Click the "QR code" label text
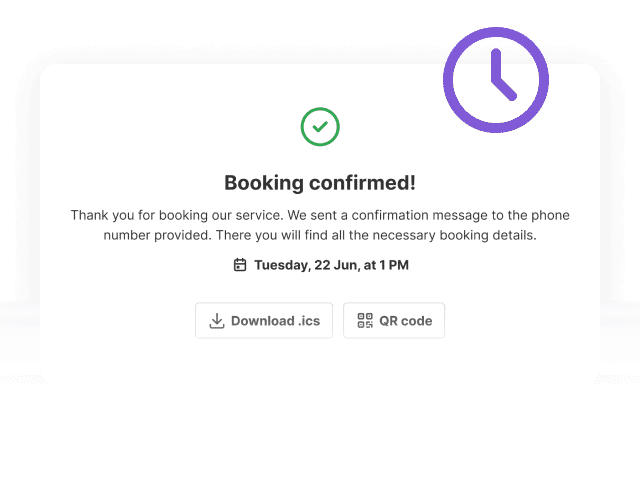Screen dimensions: 640x480 pyautogui.click(x=406, y=321)
